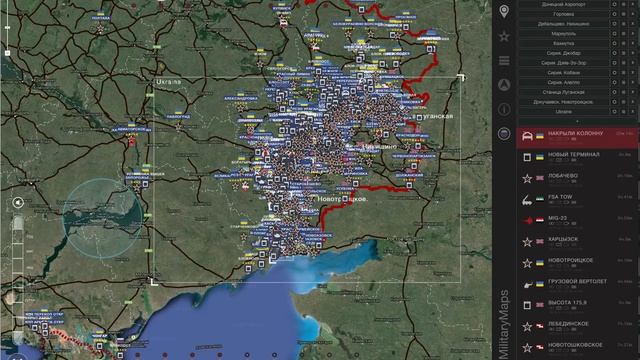Open the list menu icon in sidebar
The image size is (640, 360).
[504, 61]
